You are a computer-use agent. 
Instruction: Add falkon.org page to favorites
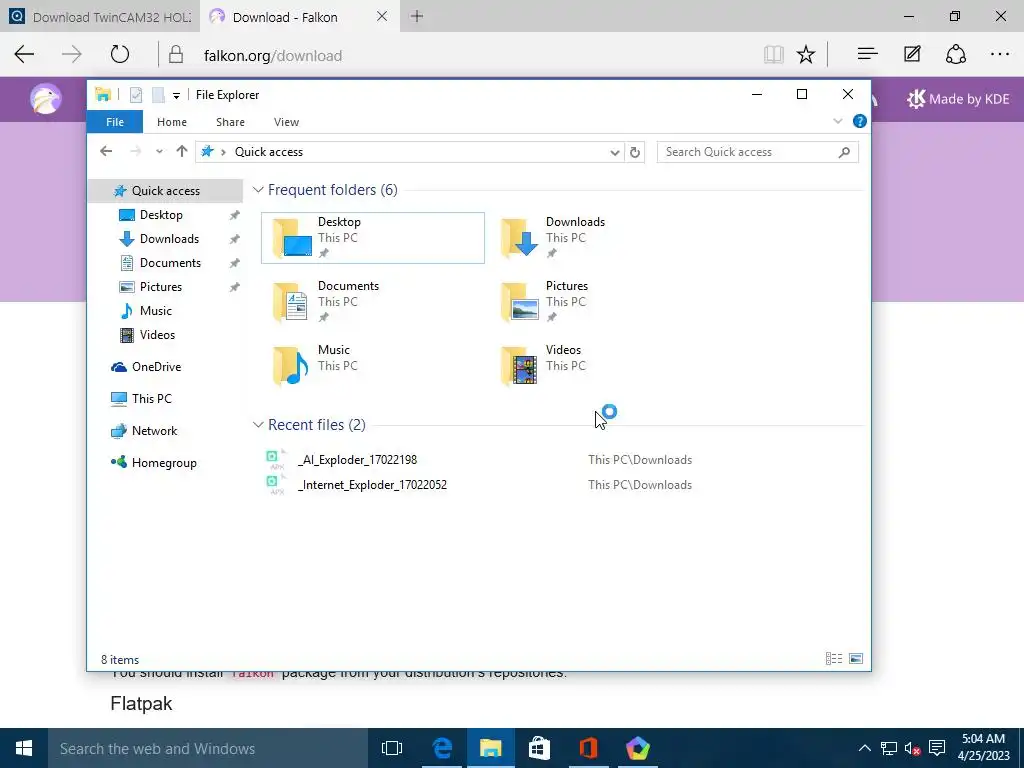[x=806, y=55]
